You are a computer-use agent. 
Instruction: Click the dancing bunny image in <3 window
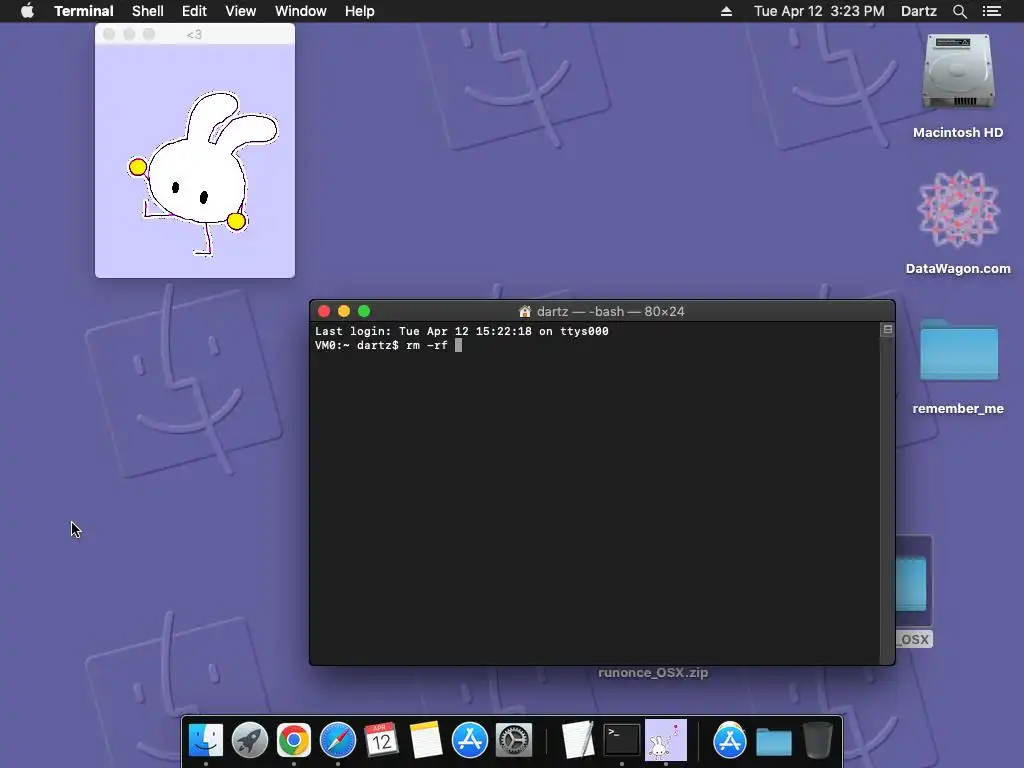click(x=203, y=173)
